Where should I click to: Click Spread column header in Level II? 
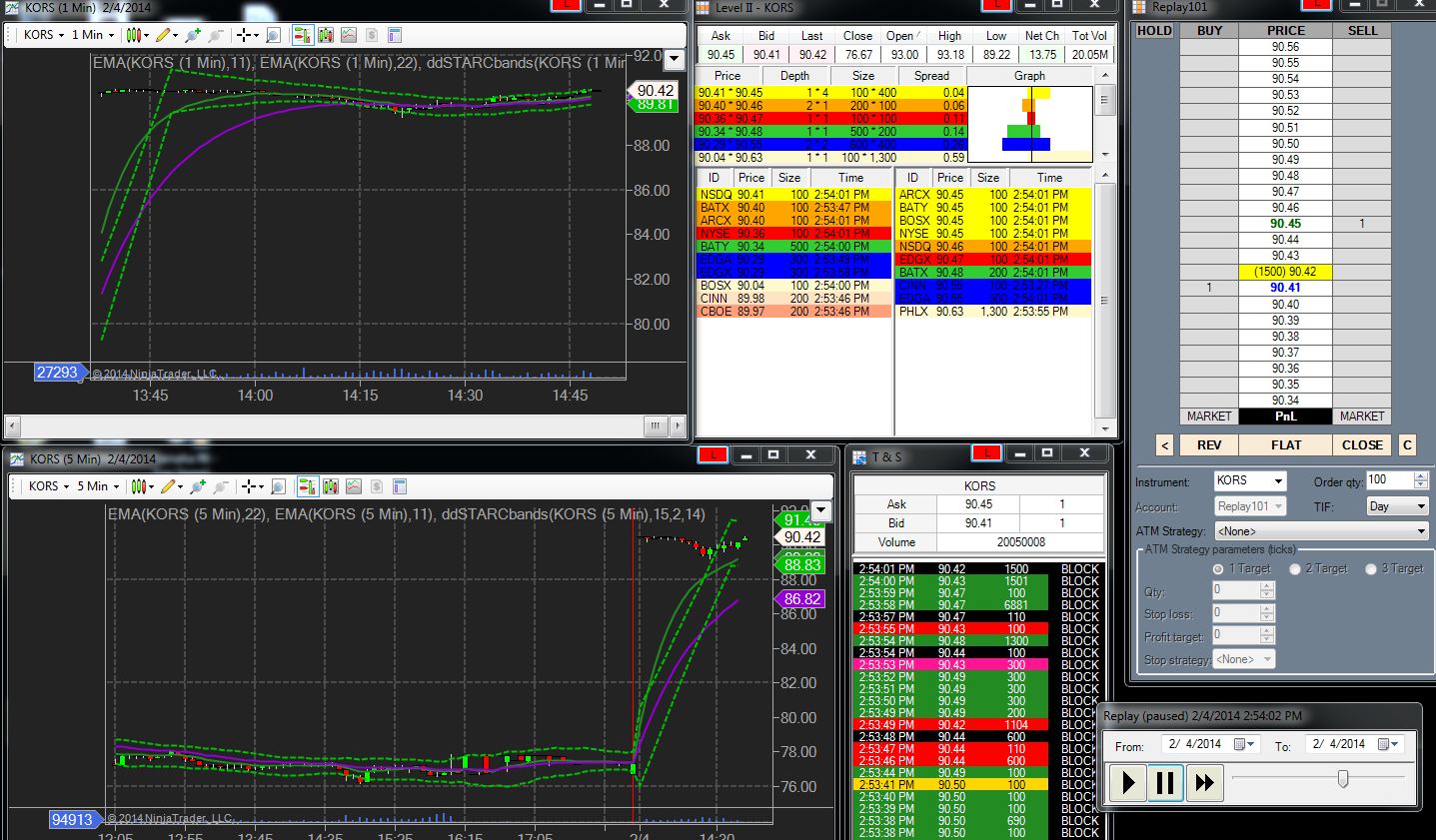pyautogui.click(x=931, y=76)
